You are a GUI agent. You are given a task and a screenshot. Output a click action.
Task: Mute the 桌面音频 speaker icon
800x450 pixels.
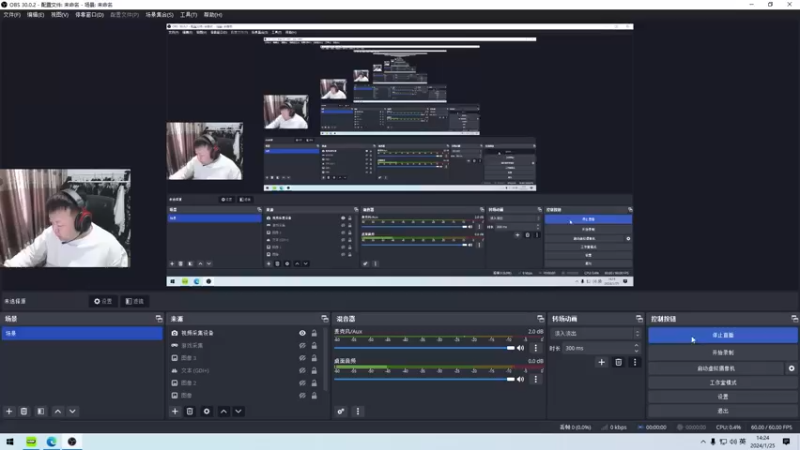[520, 379]
